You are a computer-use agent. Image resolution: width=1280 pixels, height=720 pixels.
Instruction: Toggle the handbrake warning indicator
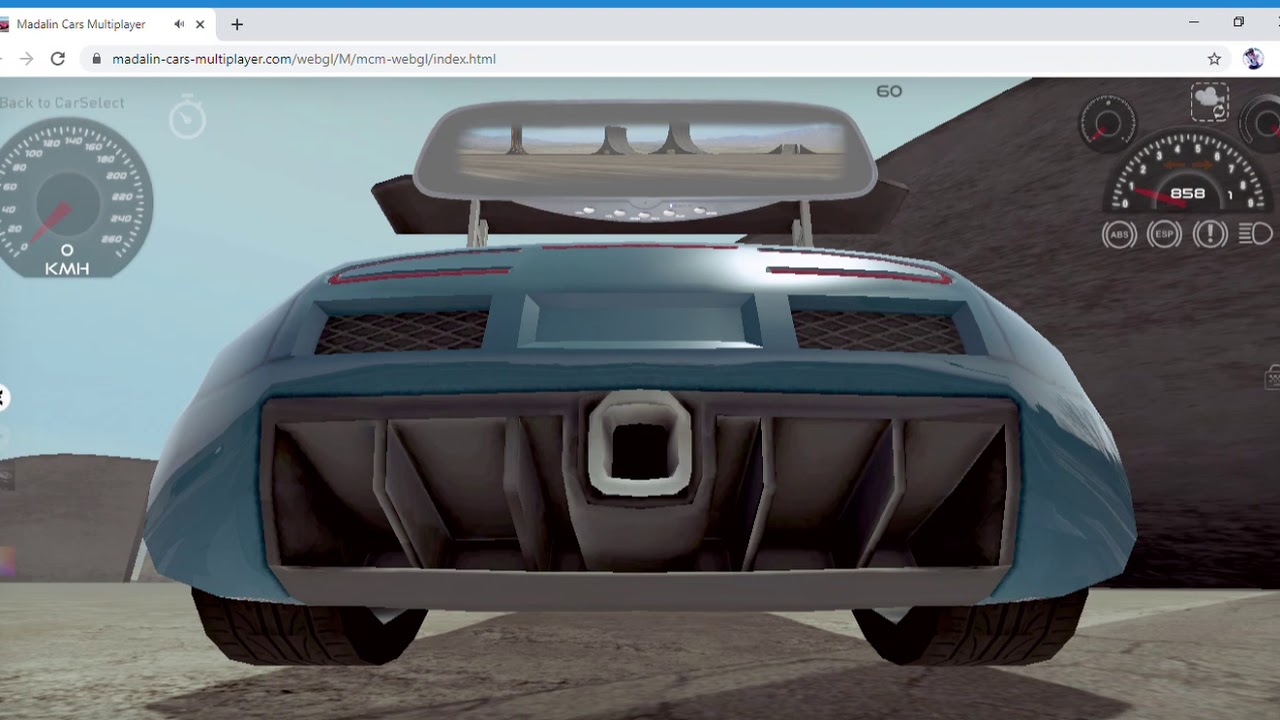coord(1210,234)
